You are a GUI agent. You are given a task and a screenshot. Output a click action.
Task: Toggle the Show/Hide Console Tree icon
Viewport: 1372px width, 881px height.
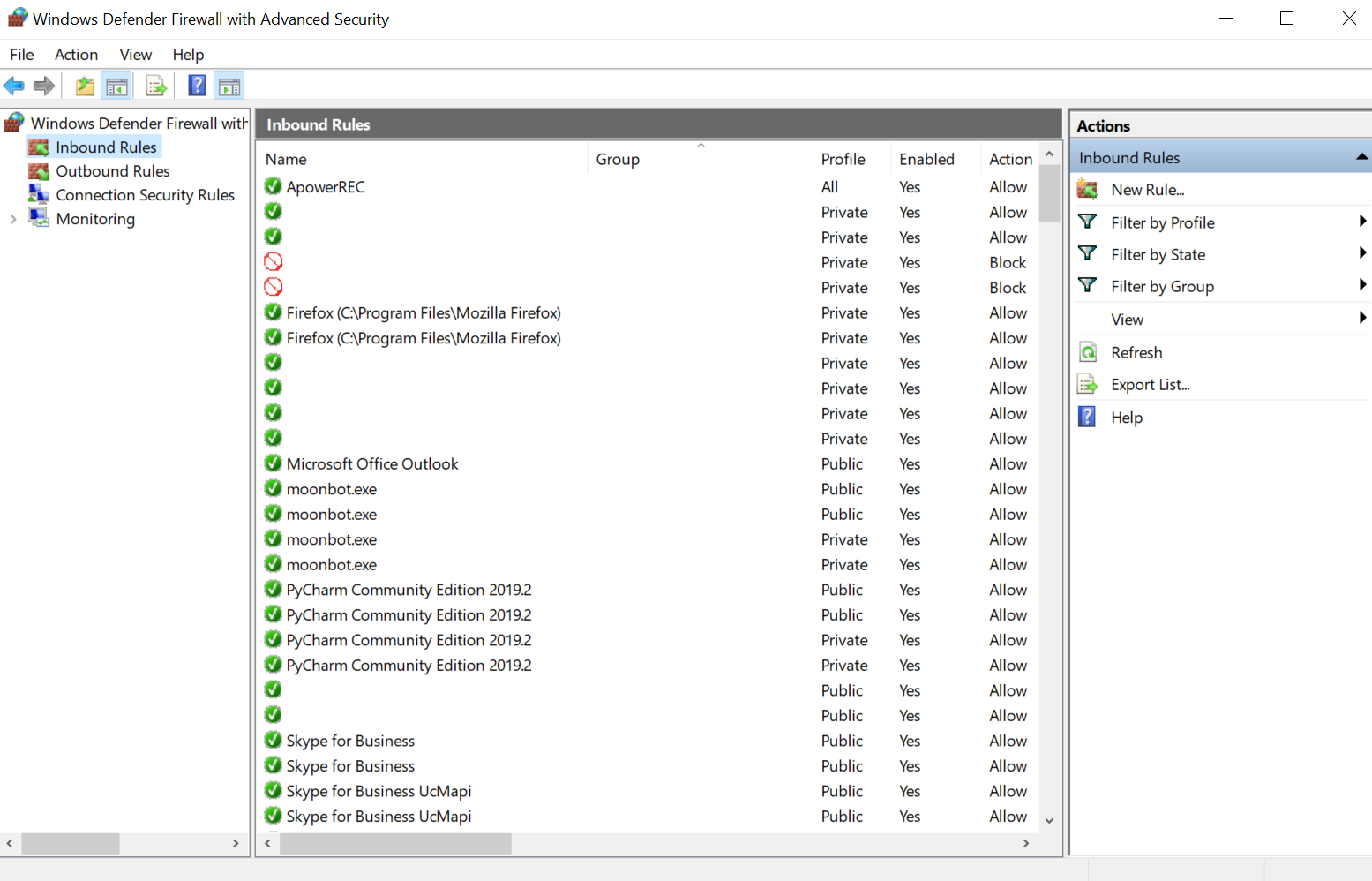116,86
